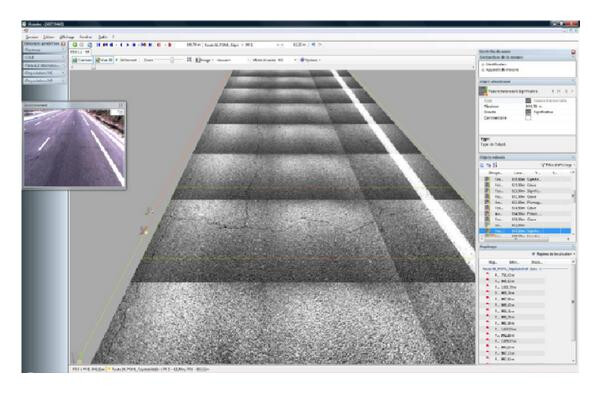600x393 pixels.
Task: Open the ? help menu
Action: 113,37
